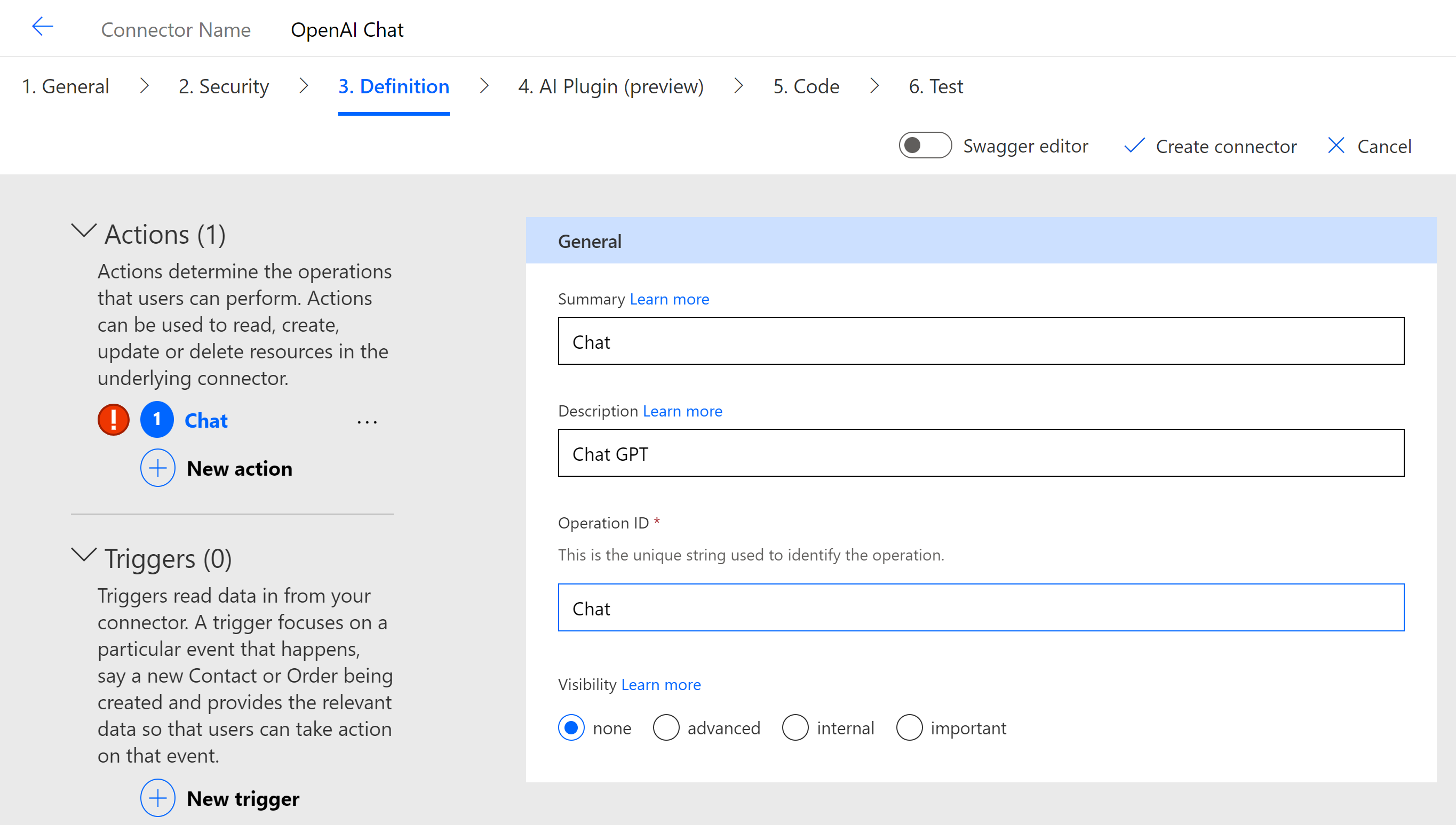Image resolution: width=1456 pixels, height=825 pixels.
Task: Click the New trigger plus icon
Action: [x=157, y=798]
